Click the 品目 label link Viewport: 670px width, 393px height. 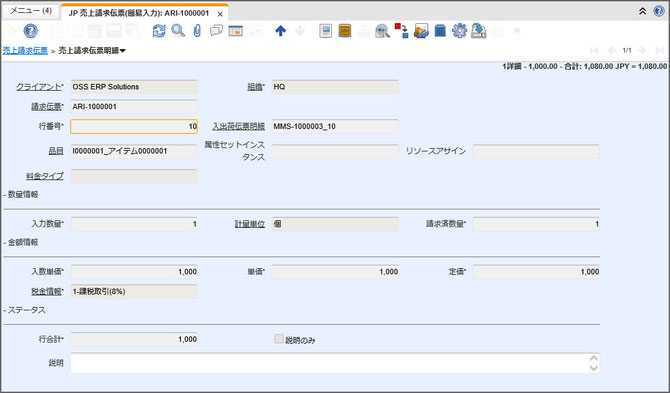(56, 151)
